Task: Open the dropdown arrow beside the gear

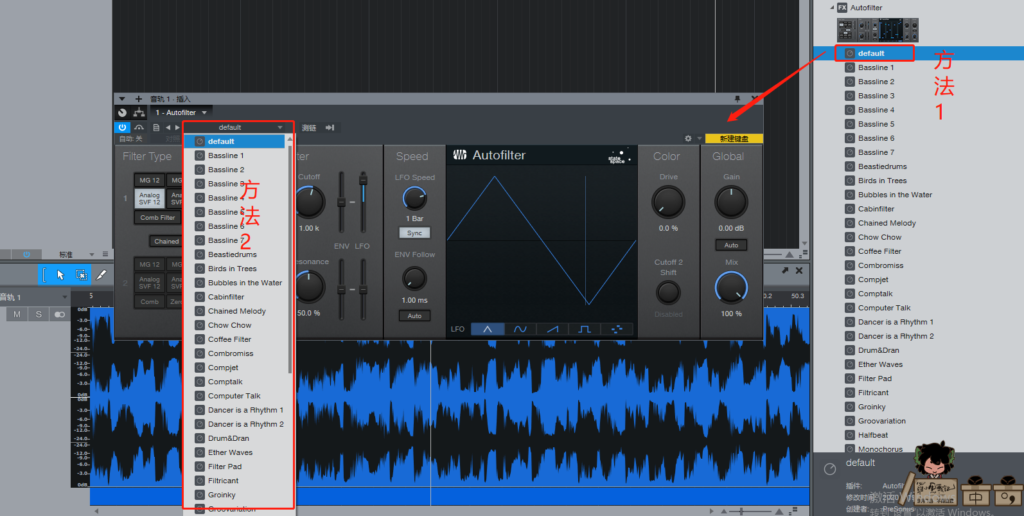Action: click(699, 138)
